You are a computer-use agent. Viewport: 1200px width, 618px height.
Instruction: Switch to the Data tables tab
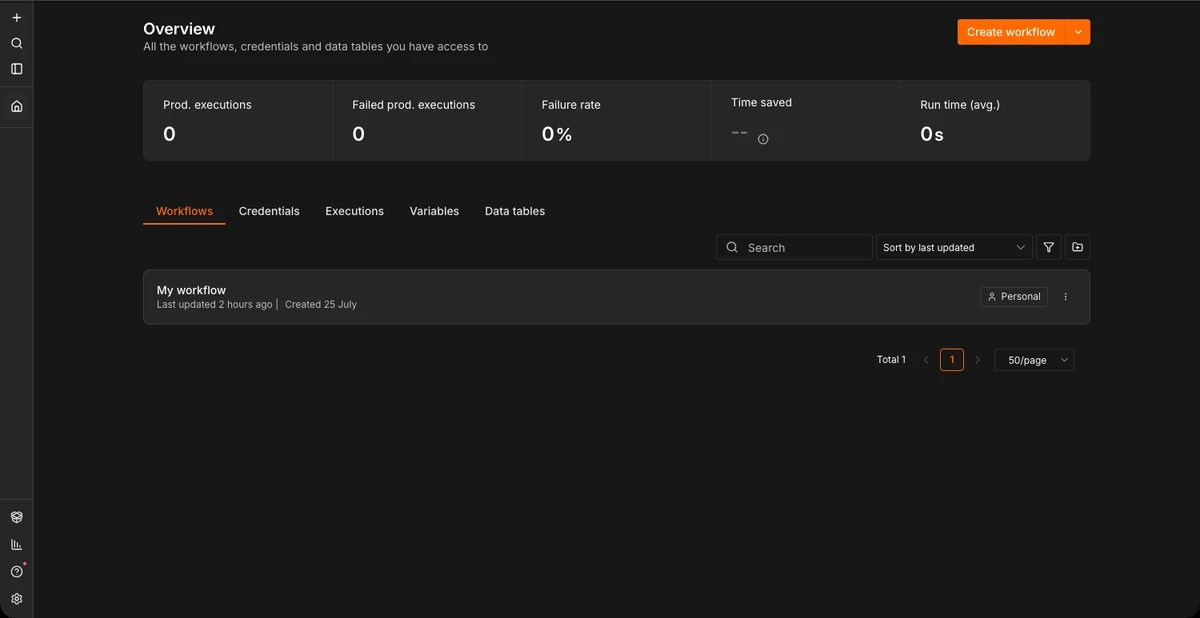515,211
